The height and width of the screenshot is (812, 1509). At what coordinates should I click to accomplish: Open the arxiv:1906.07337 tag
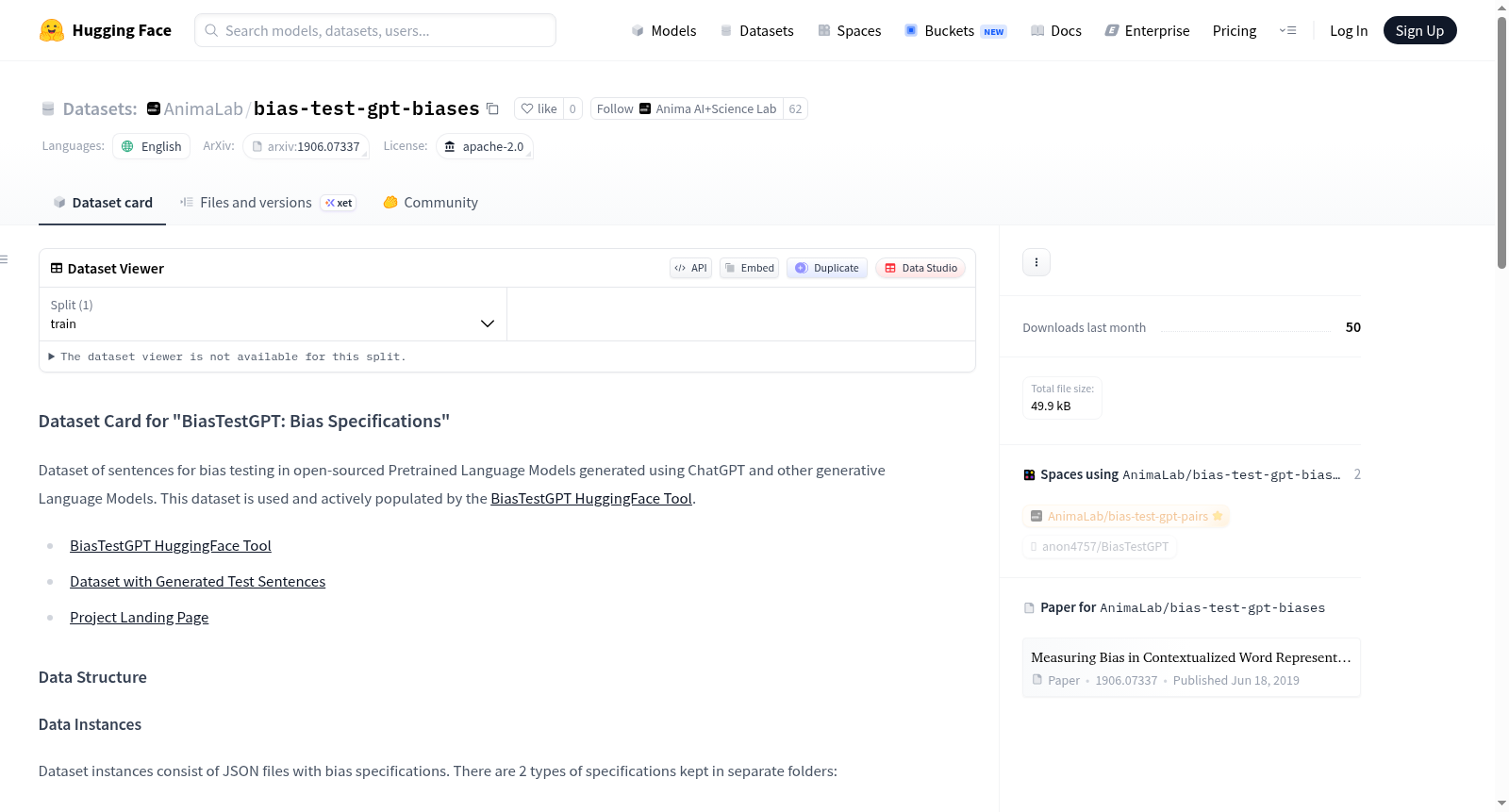coord(306,146)
